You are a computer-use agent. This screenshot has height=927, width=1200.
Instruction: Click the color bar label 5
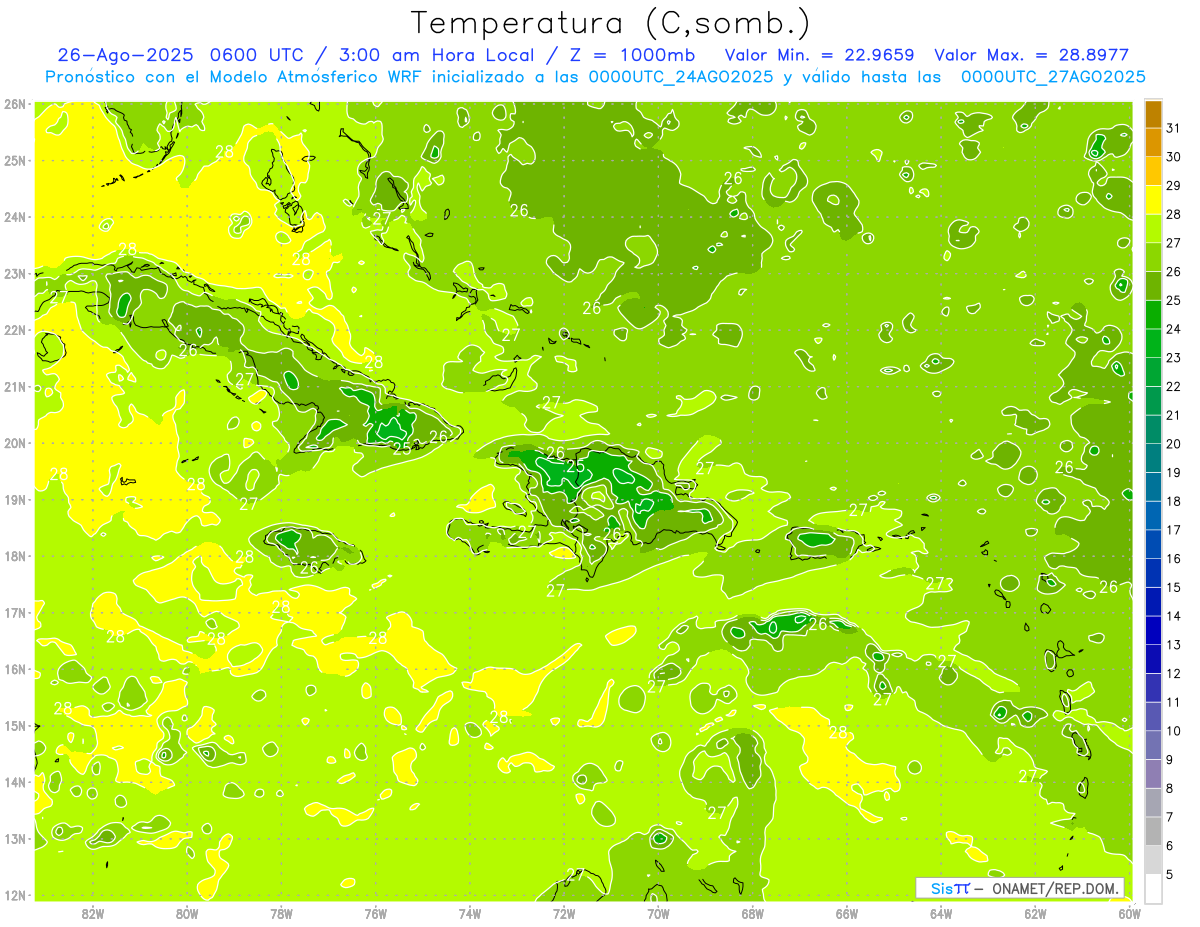tap(1171, 874)
